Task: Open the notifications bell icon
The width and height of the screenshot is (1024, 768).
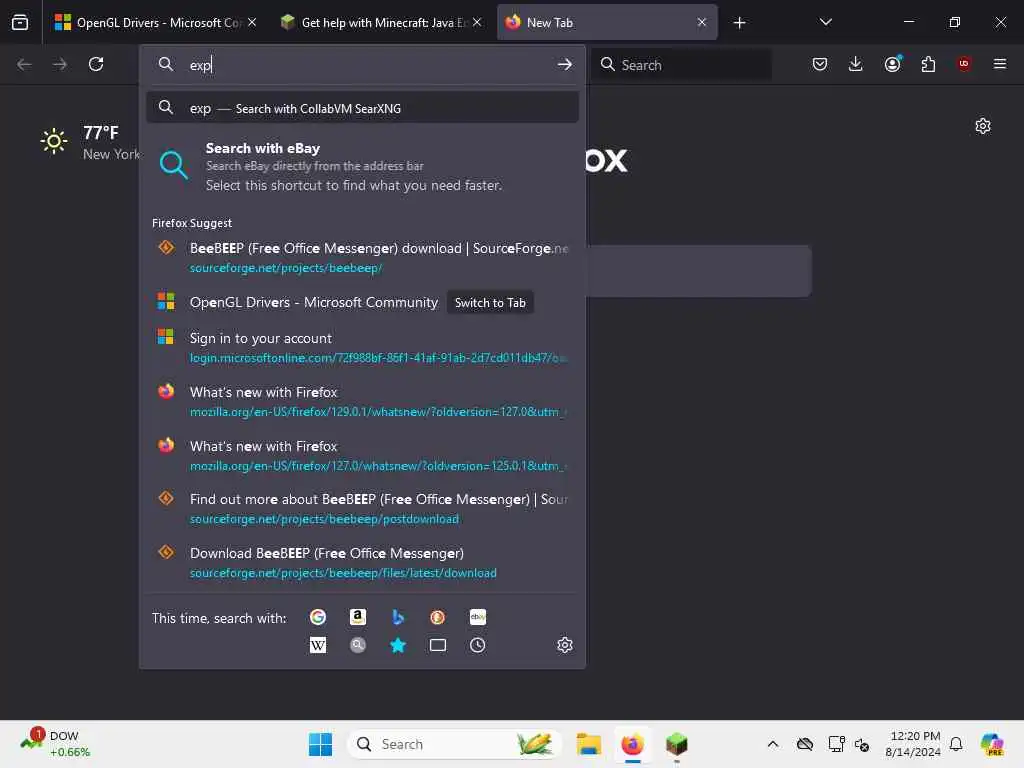Action: click(x=956, y=744)
